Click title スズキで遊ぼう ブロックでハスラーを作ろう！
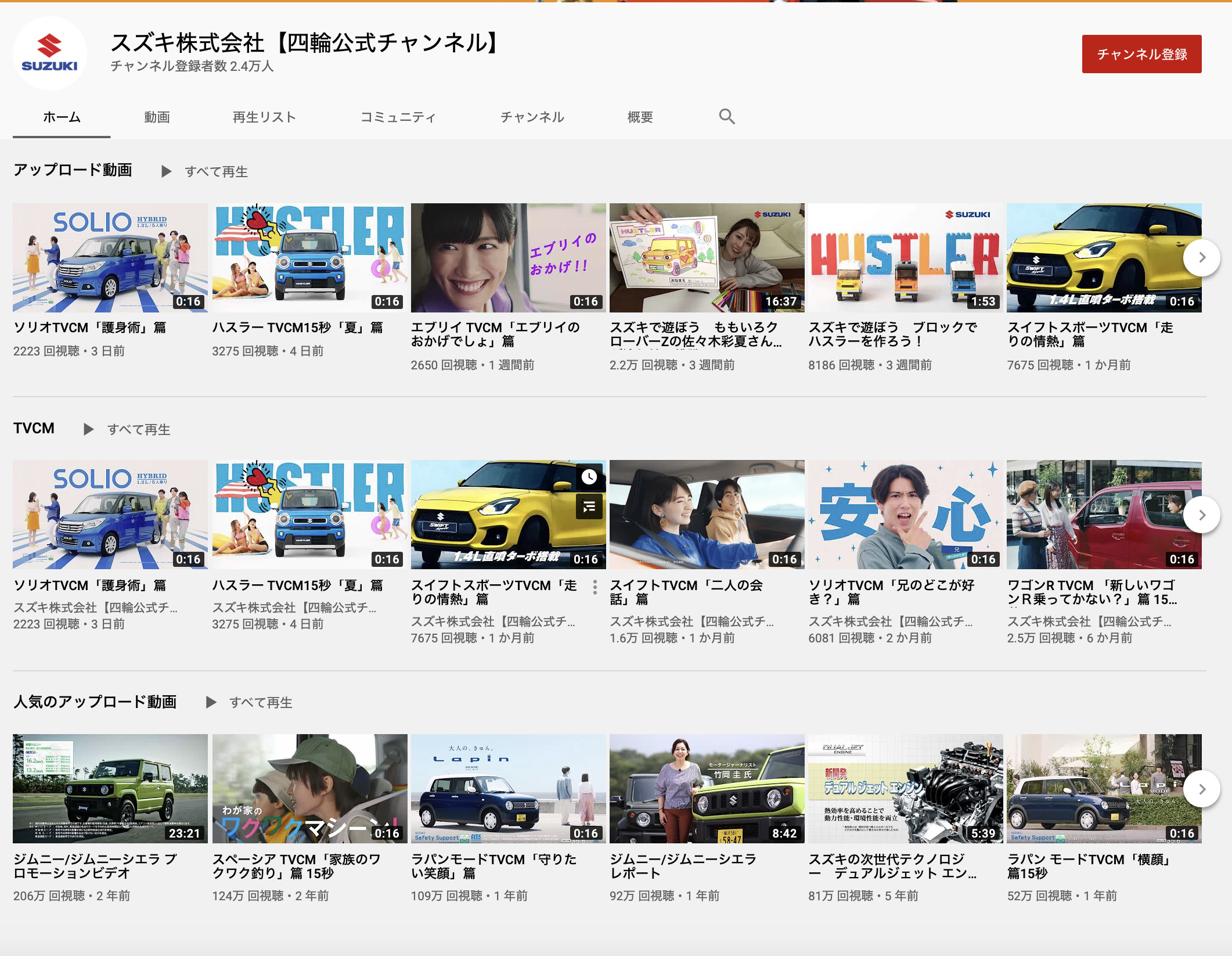Screen dimensions: 1232x956 pyautogui.click(x=894, y=335)
